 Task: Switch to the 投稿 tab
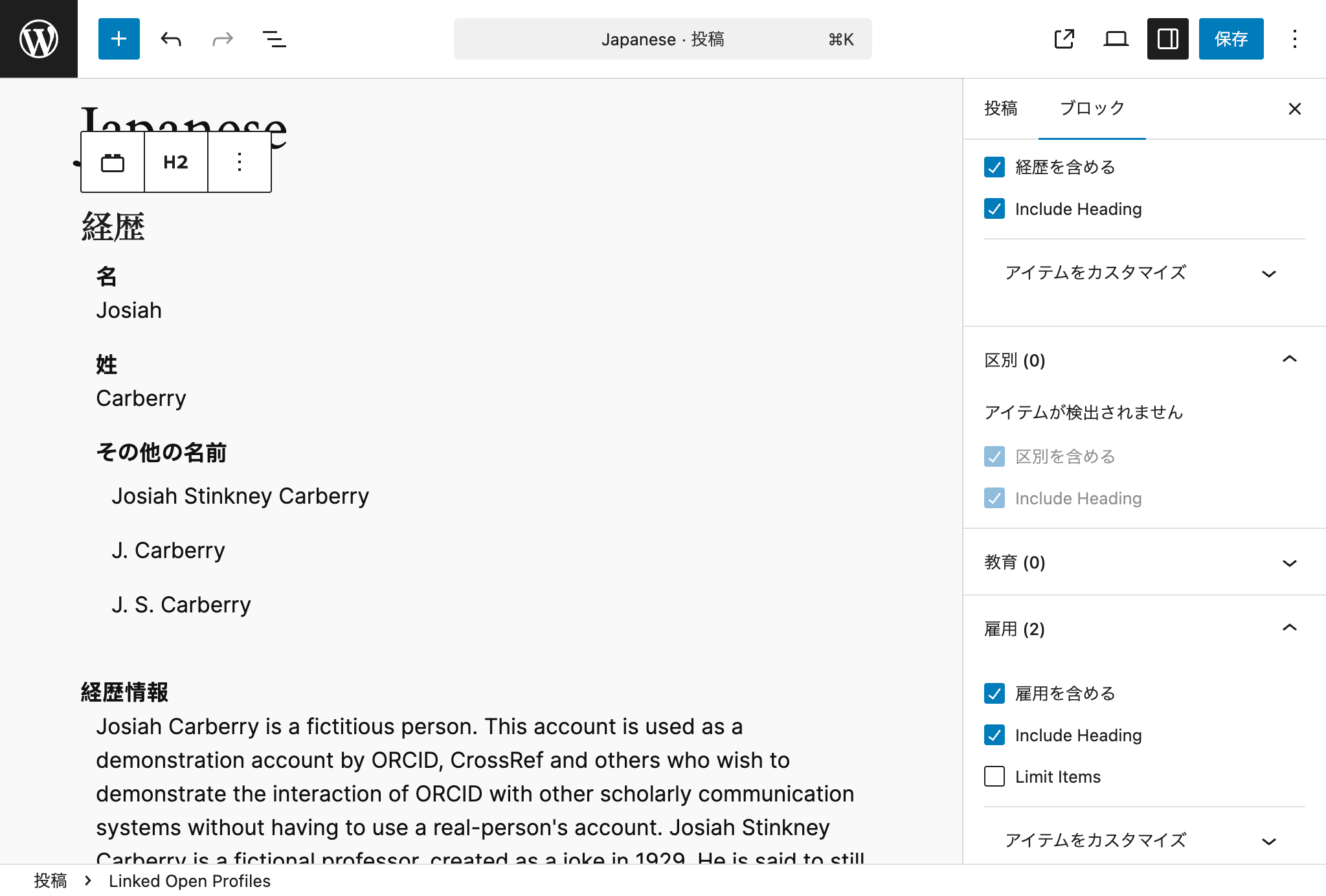point(1000,109)
